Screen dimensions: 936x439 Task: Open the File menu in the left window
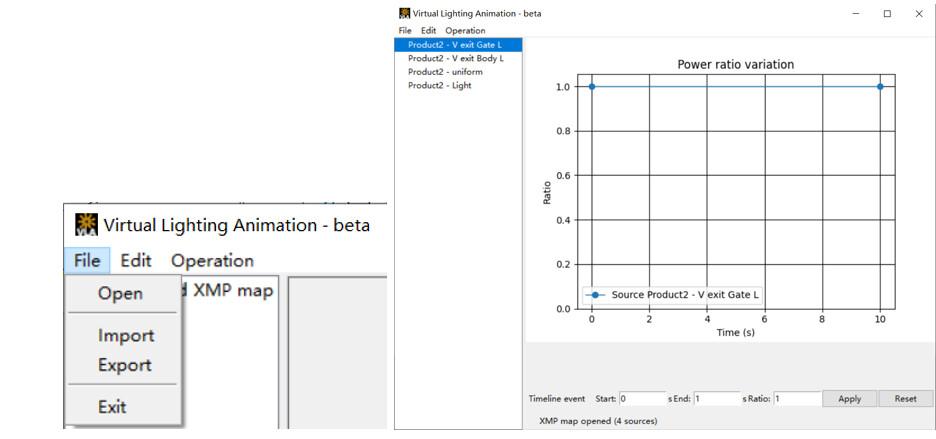[x=87, y=261]
